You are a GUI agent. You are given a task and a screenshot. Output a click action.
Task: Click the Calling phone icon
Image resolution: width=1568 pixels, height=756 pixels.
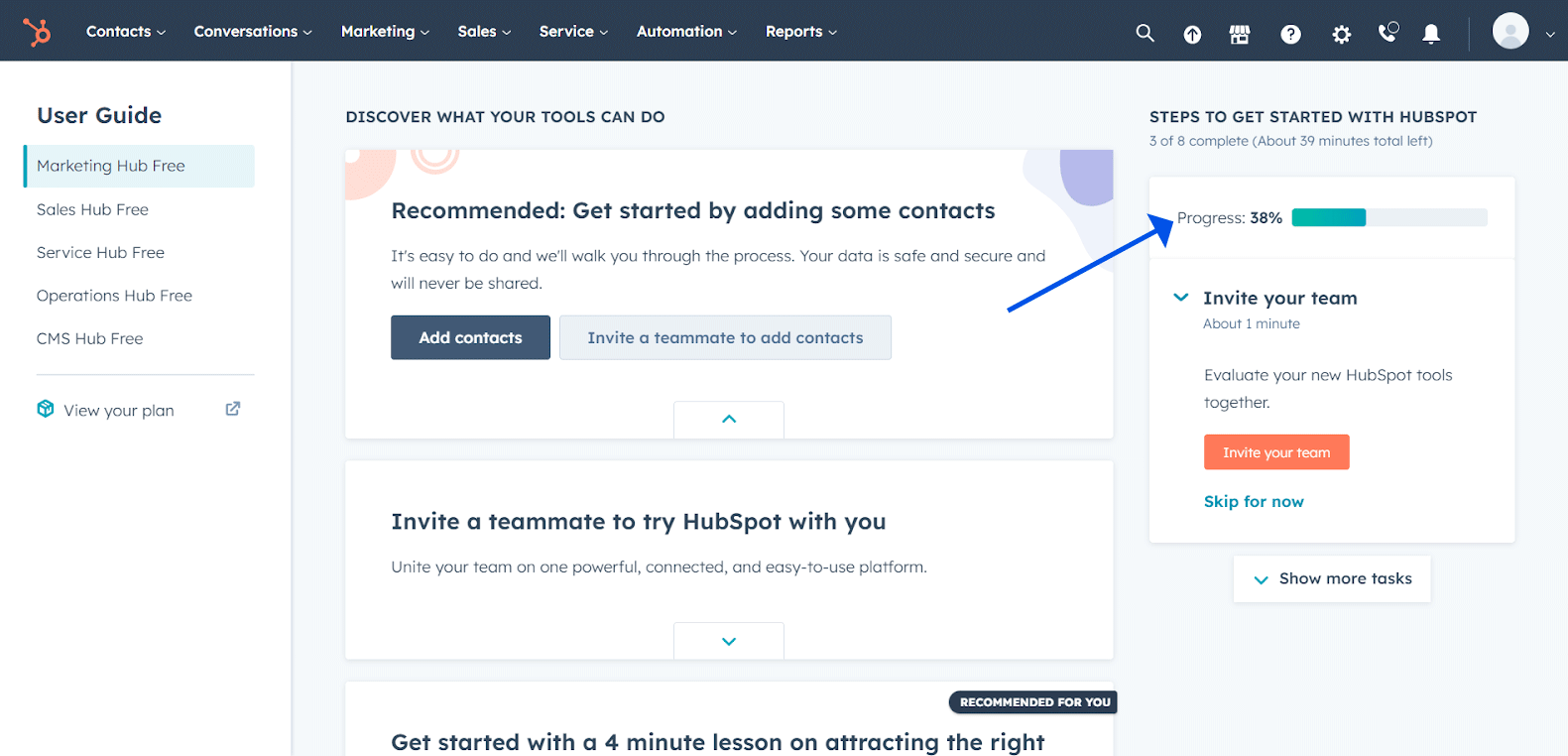pos(1387,33)
